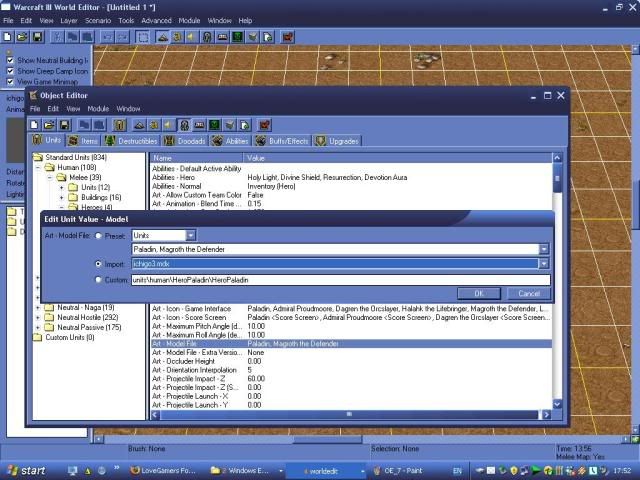The height and width of the screenshot is (480, 640).
Task: Click Test Map icon in Object Editor toolbar
Action: [264, 125]
